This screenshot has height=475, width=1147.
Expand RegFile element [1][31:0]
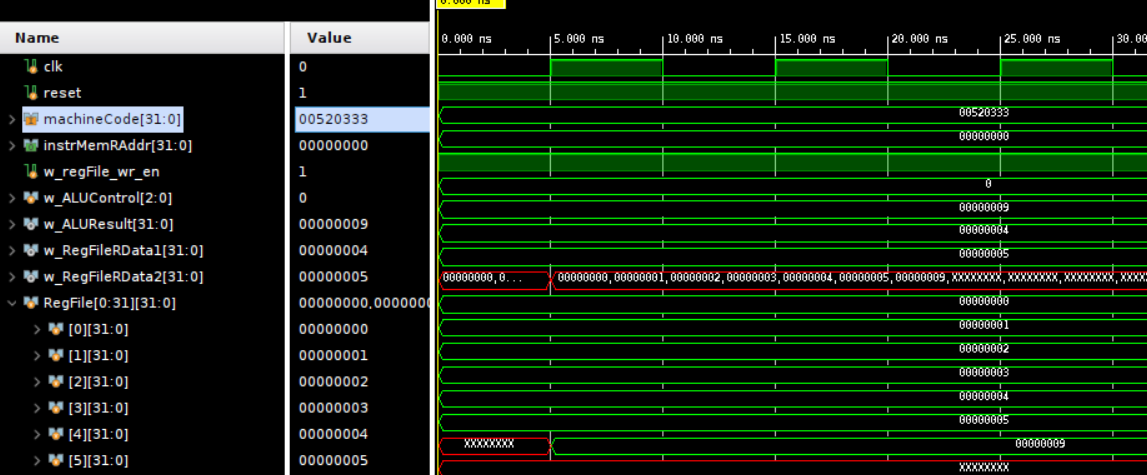37,356
